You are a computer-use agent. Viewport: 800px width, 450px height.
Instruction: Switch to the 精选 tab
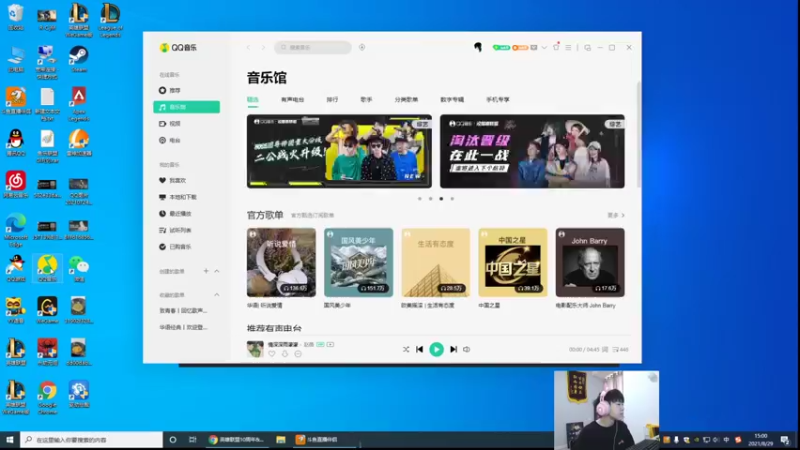point(253,99)
